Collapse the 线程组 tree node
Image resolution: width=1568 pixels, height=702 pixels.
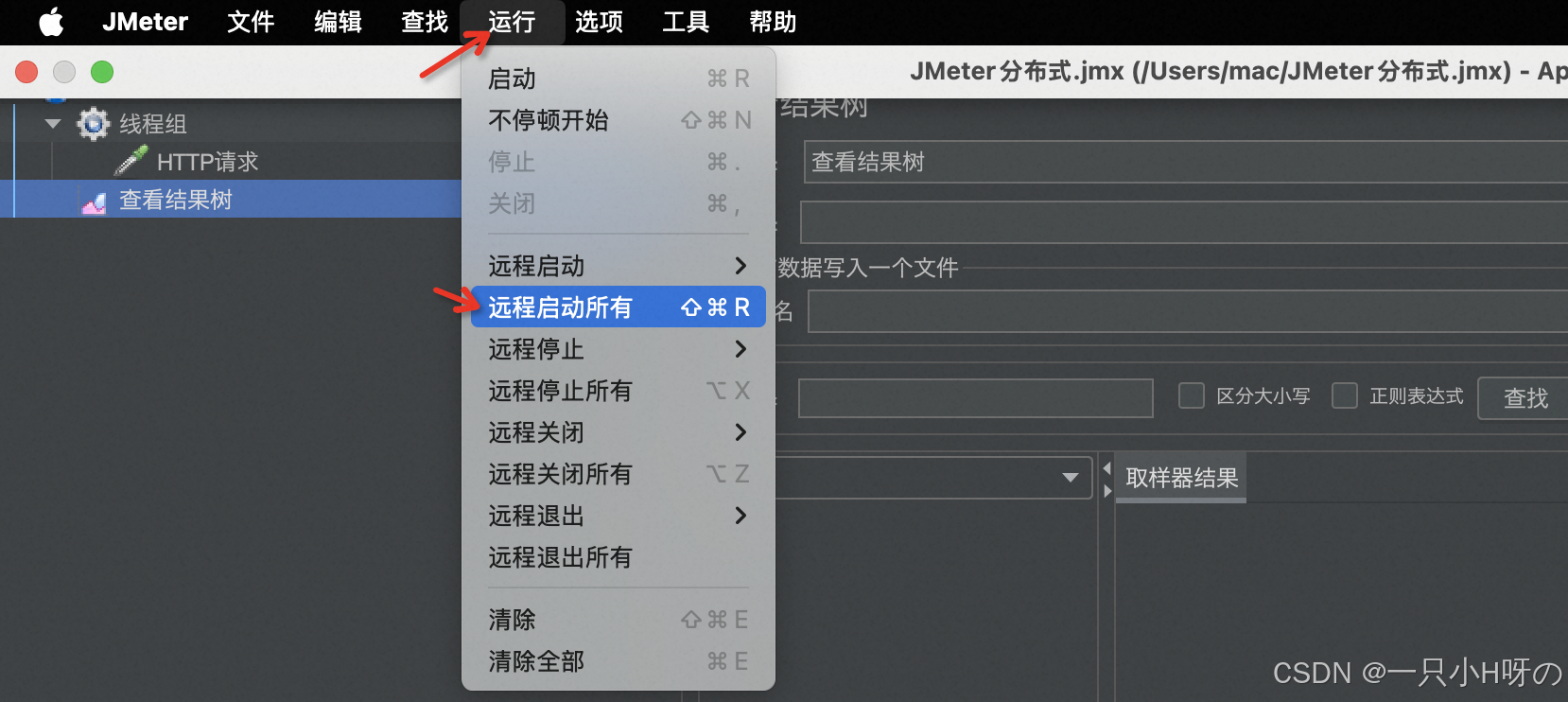(x=54, y=124)
